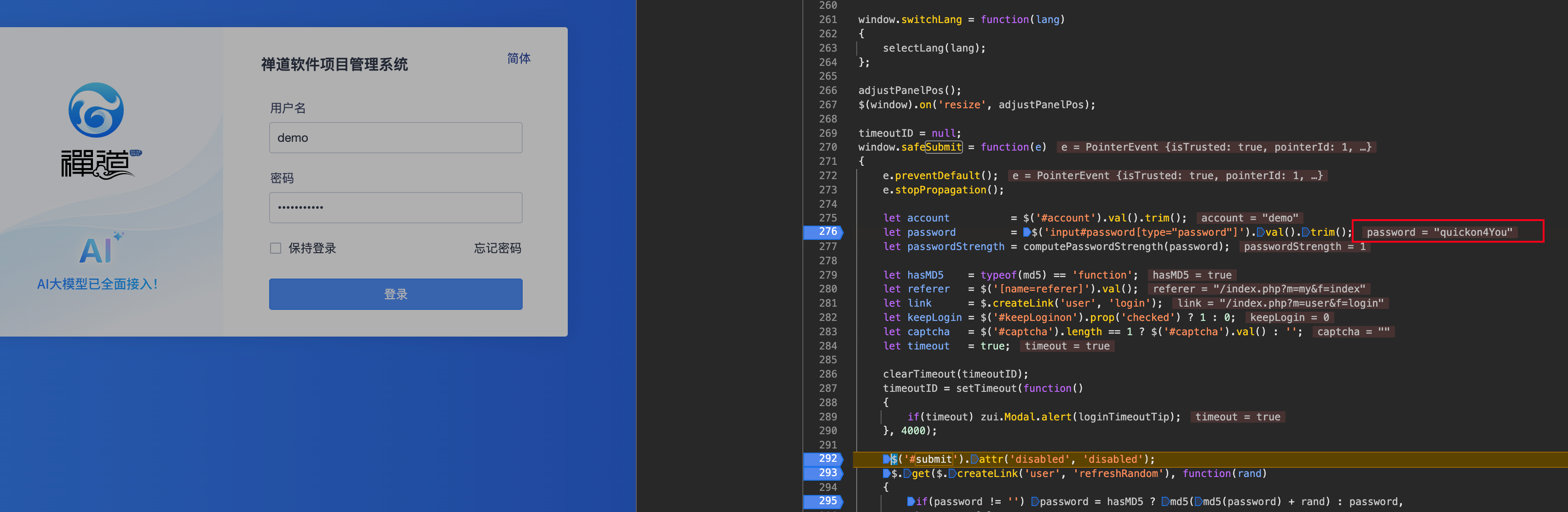Click the ZenTao swirl logo

point(96,110)
